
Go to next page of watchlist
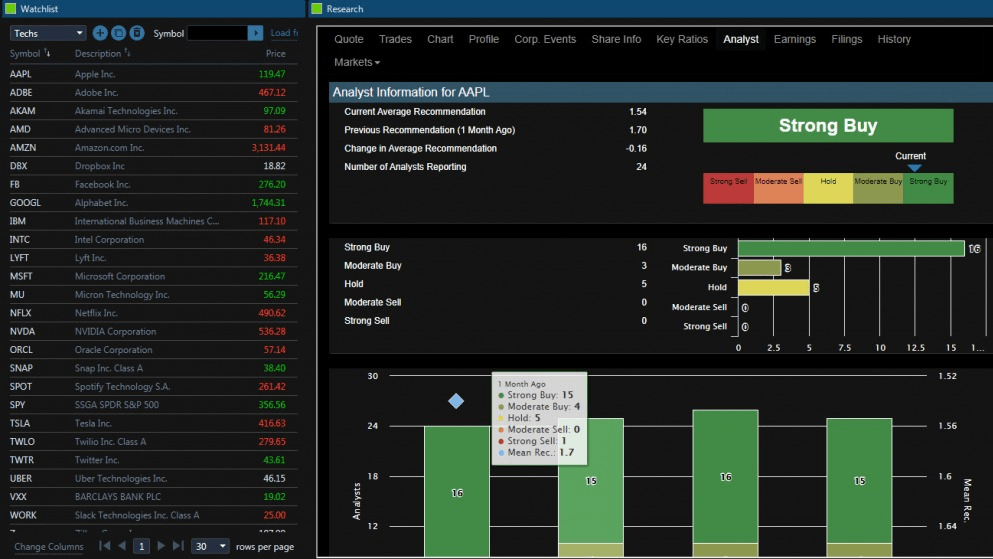[161, 546]
